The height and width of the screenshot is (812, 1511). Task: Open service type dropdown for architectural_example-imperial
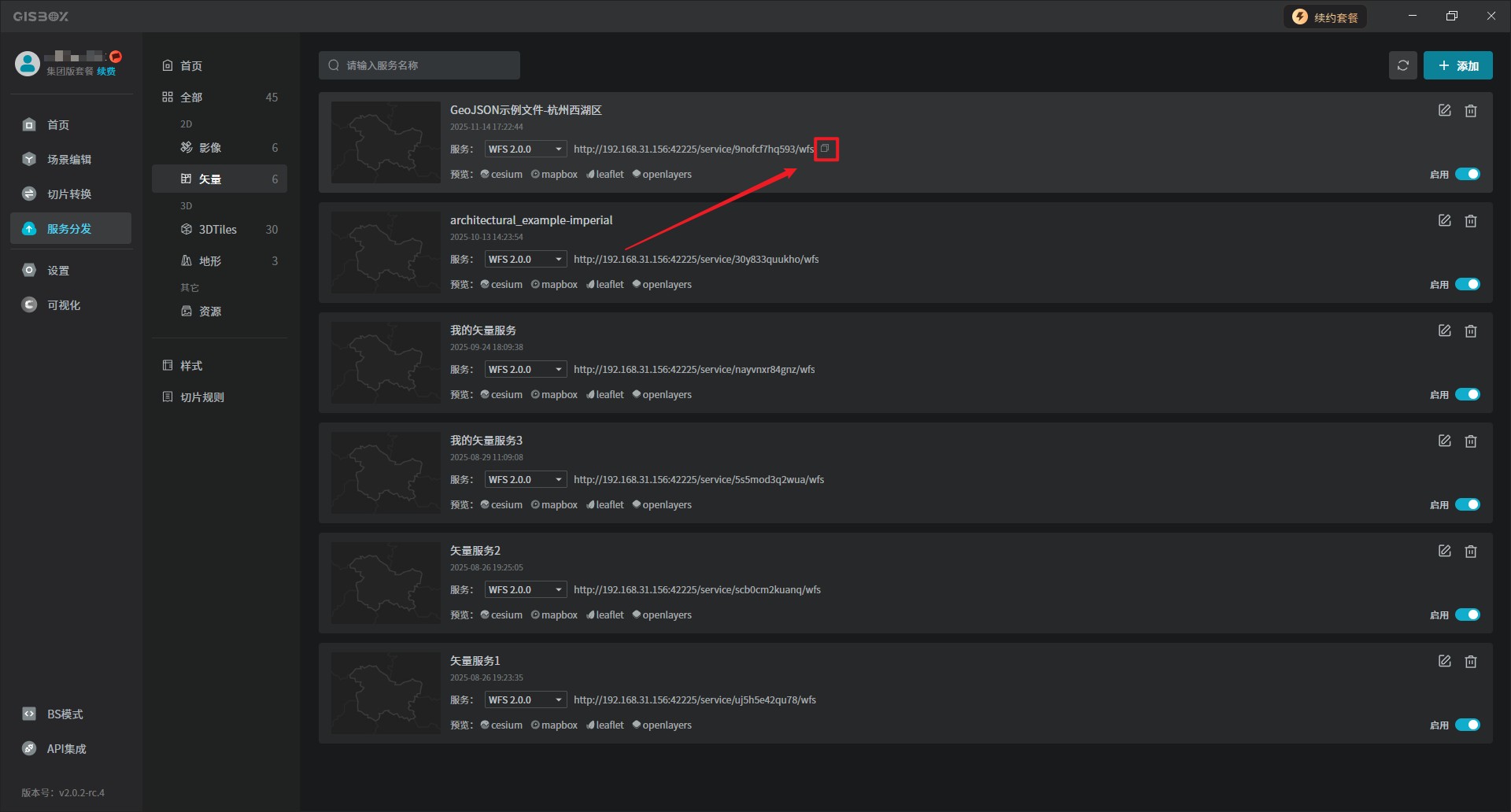click(x=525, y=260)
